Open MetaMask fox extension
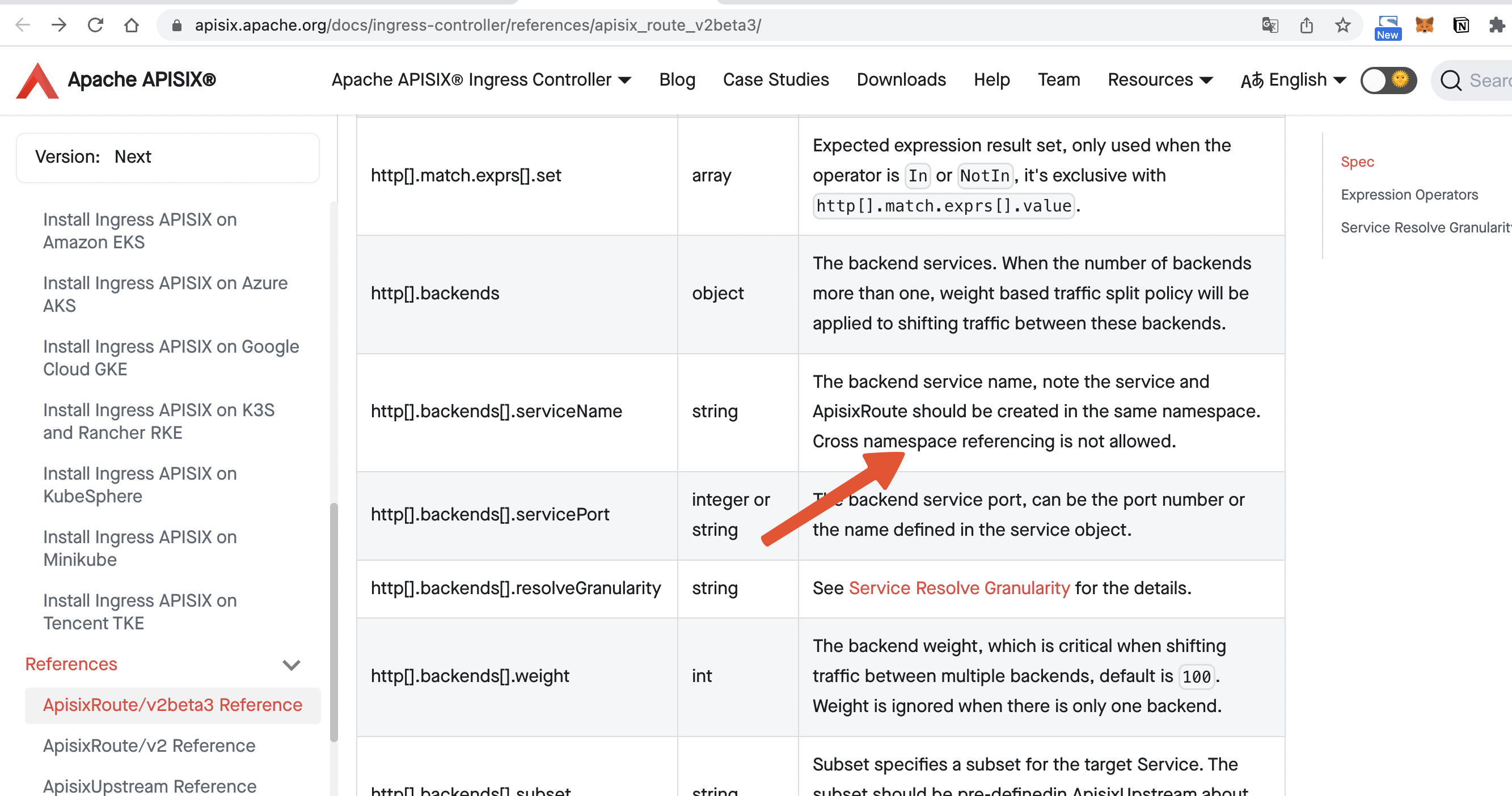1512x796 pixels. tap(1425, 24)
